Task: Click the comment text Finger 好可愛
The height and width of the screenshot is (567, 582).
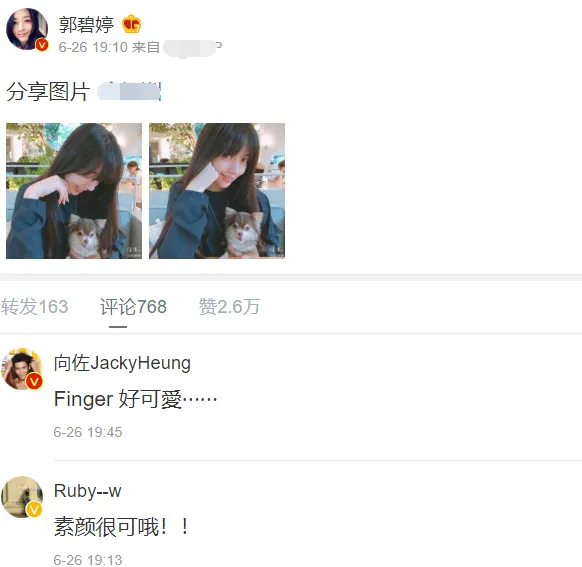Action: 135,399
